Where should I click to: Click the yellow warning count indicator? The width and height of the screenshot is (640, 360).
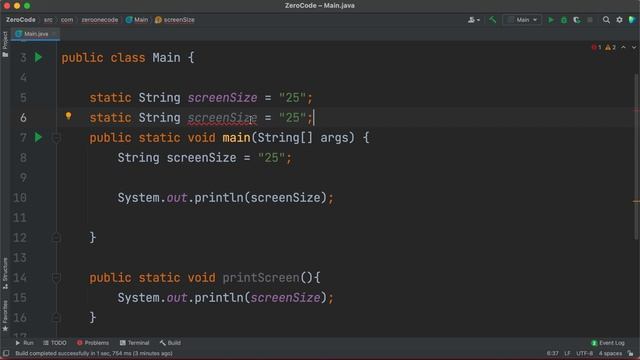click(610, 47)
